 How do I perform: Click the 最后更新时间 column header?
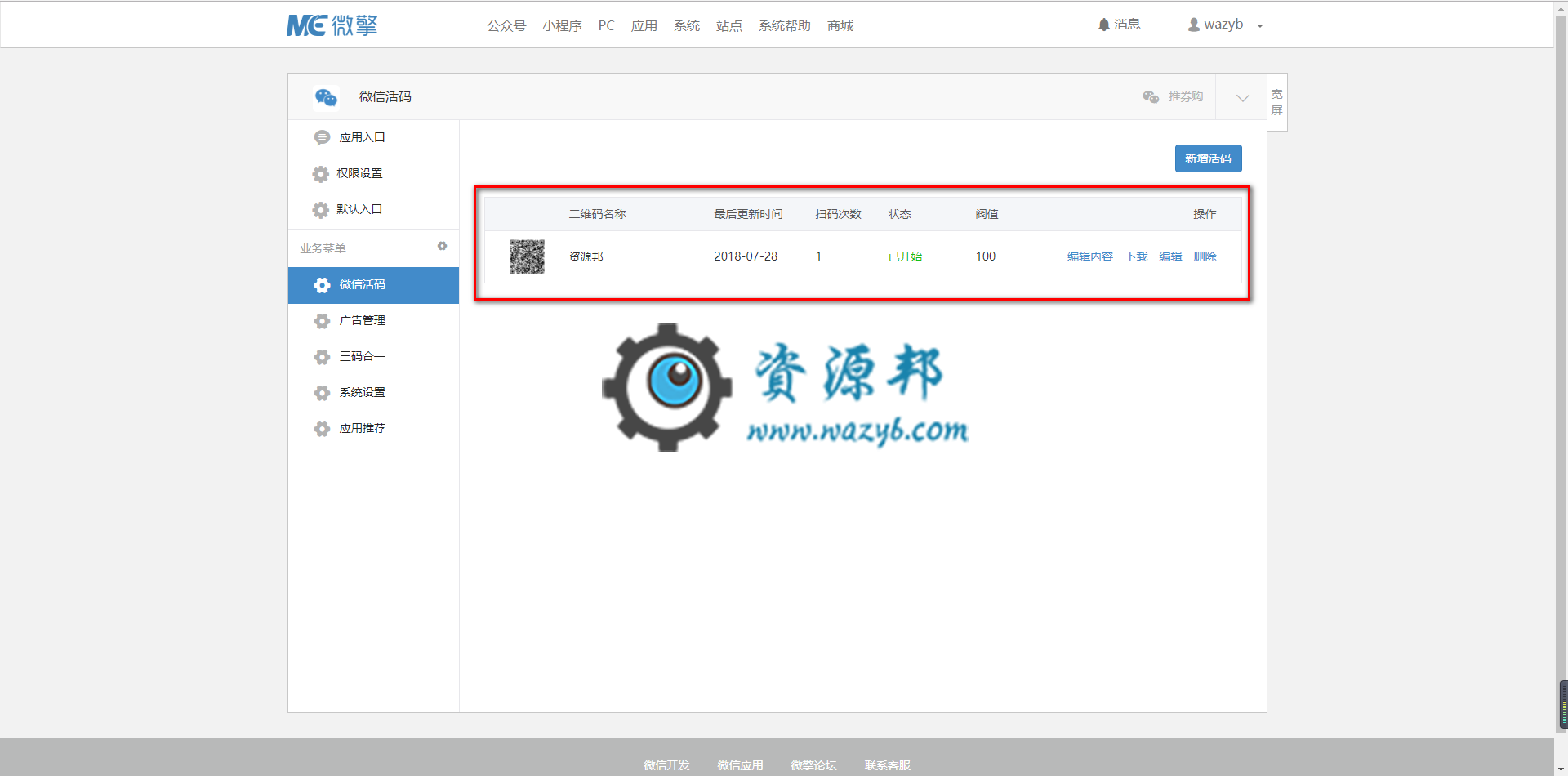748,214
